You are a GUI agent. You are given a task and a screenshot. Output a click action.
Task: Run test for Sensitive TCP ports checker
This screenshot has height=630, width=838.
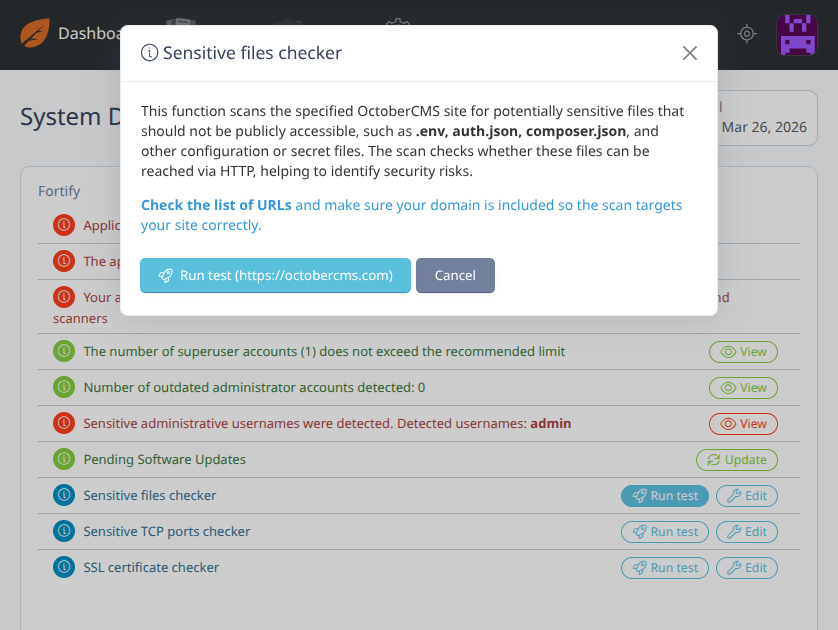pyautogui.click(x=665, y=532)
